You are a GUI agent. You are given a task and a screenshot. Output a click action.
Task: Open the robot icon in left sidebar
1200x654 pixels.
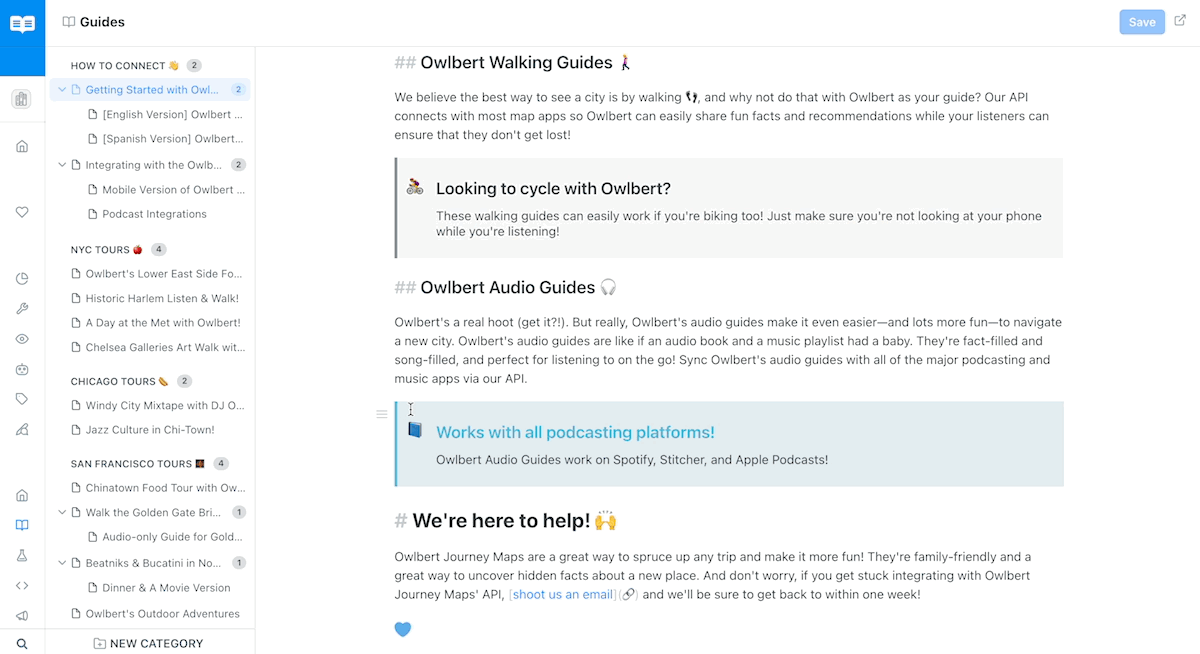[22, 369]
